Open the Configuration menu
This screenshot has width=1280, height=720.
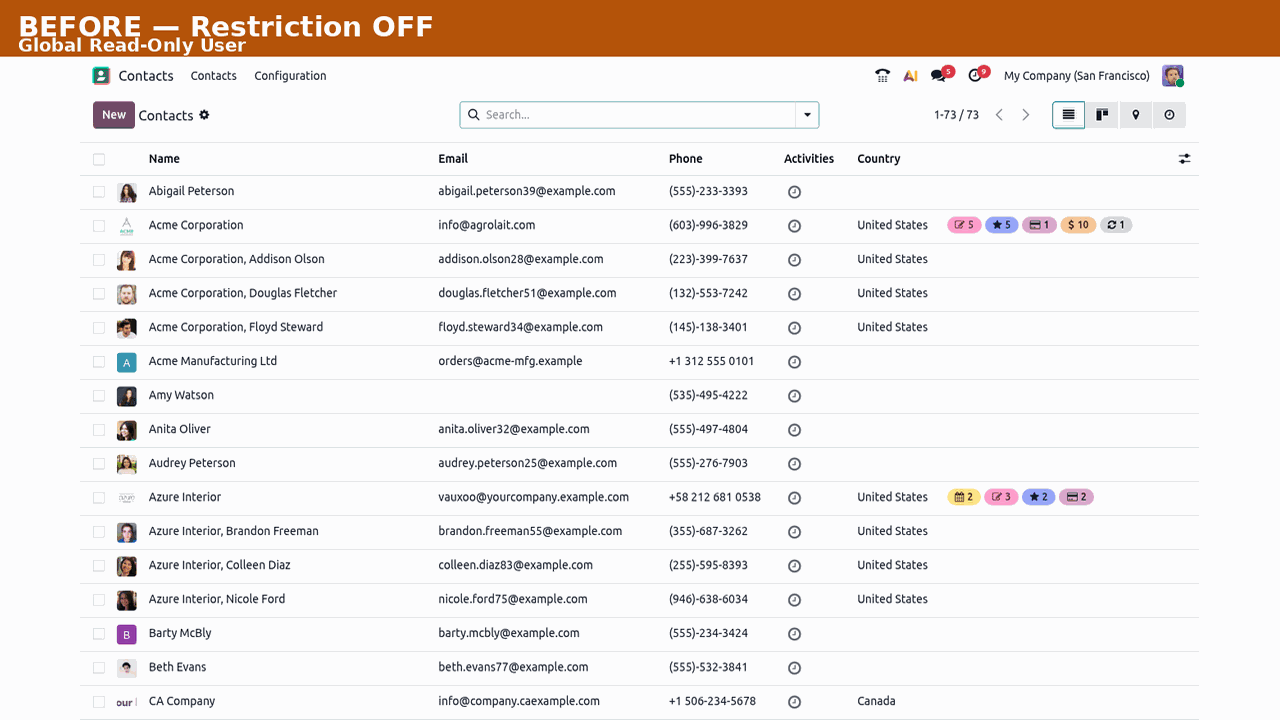coord(290,76)
